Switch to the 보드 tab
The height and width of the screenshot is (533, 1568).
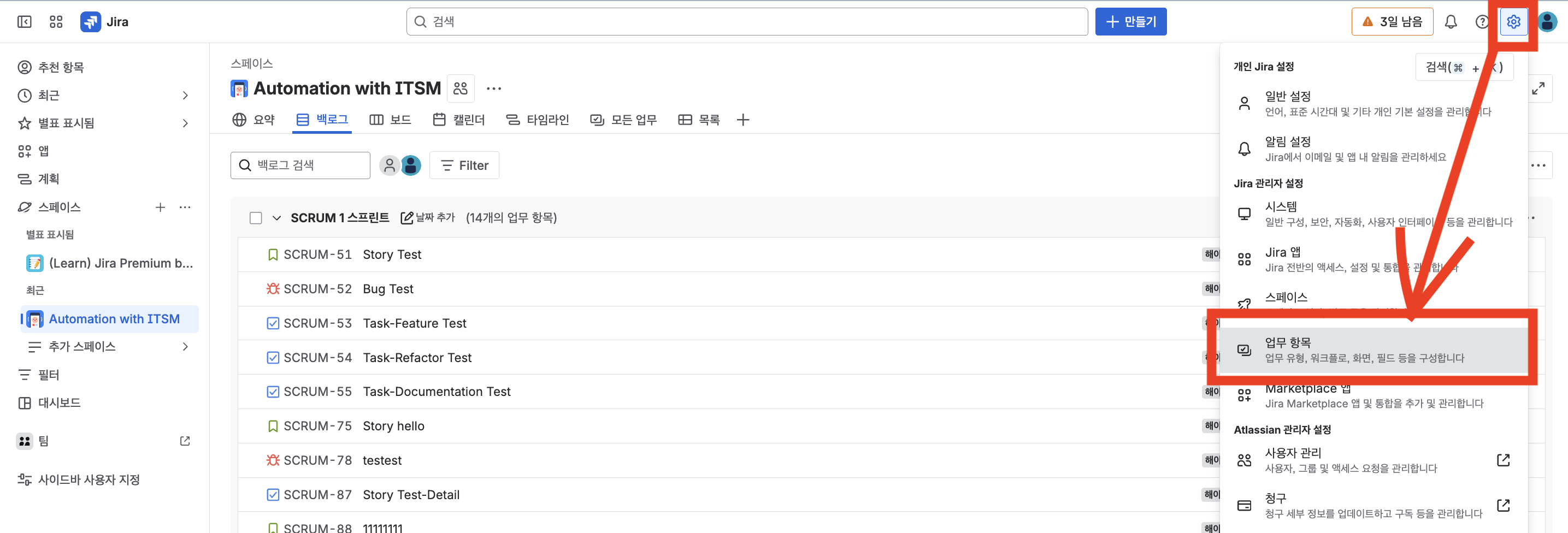[390, 120]
